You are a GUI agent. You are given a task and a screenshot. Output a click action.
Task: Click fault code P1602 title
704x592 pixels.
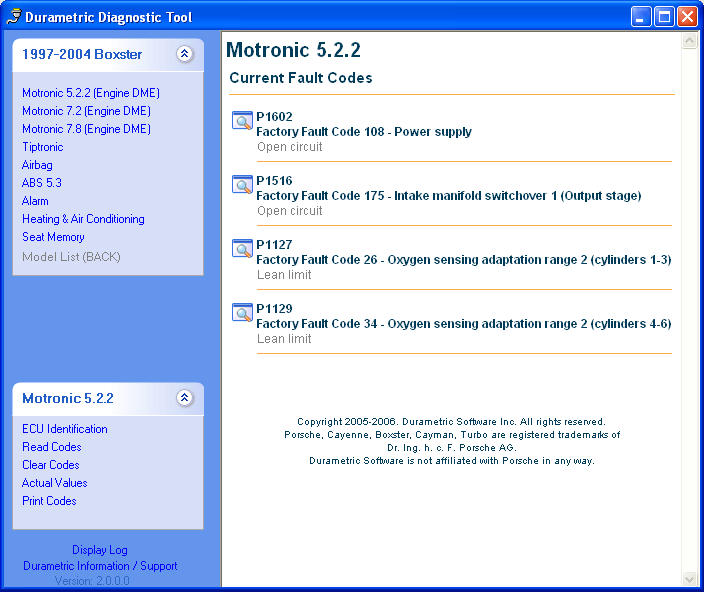274,117
